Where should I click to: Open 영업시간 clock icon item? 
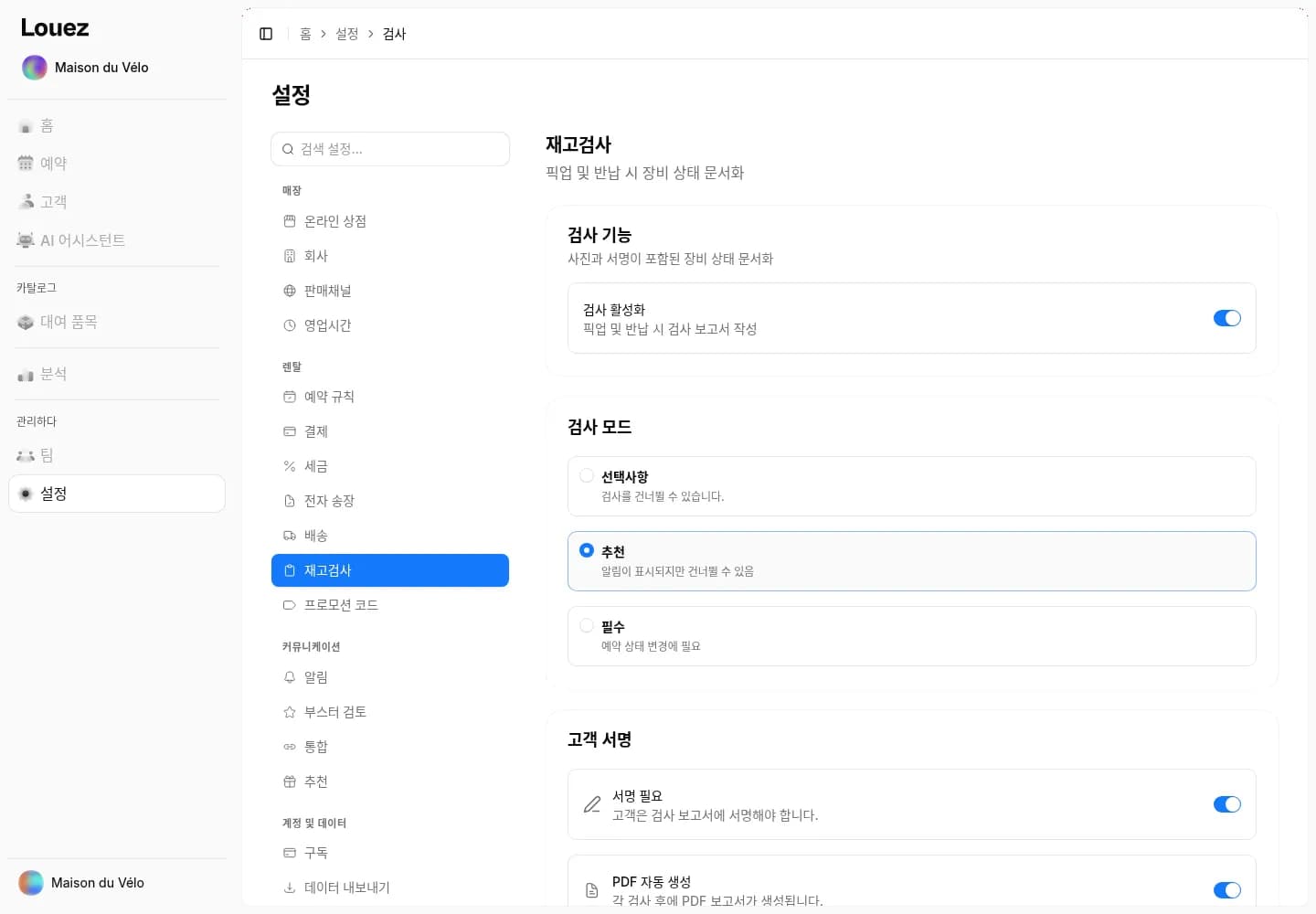(290, 325)
